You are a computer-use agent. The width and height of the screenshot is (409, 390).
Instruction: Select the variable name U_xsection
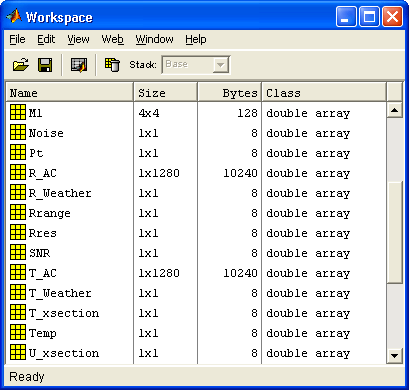pos(64,353)
